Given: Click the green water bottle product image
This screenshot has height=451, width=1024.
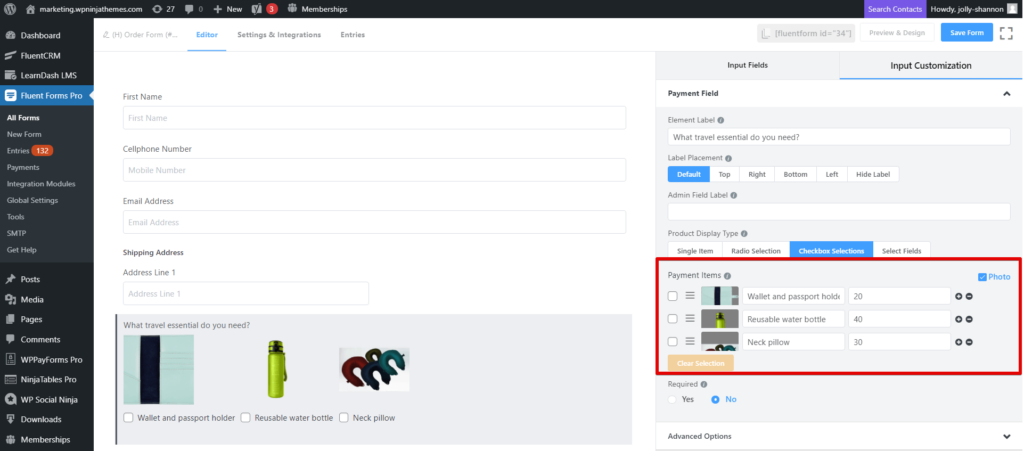Looking at the screenshot, I should [276, 369].
